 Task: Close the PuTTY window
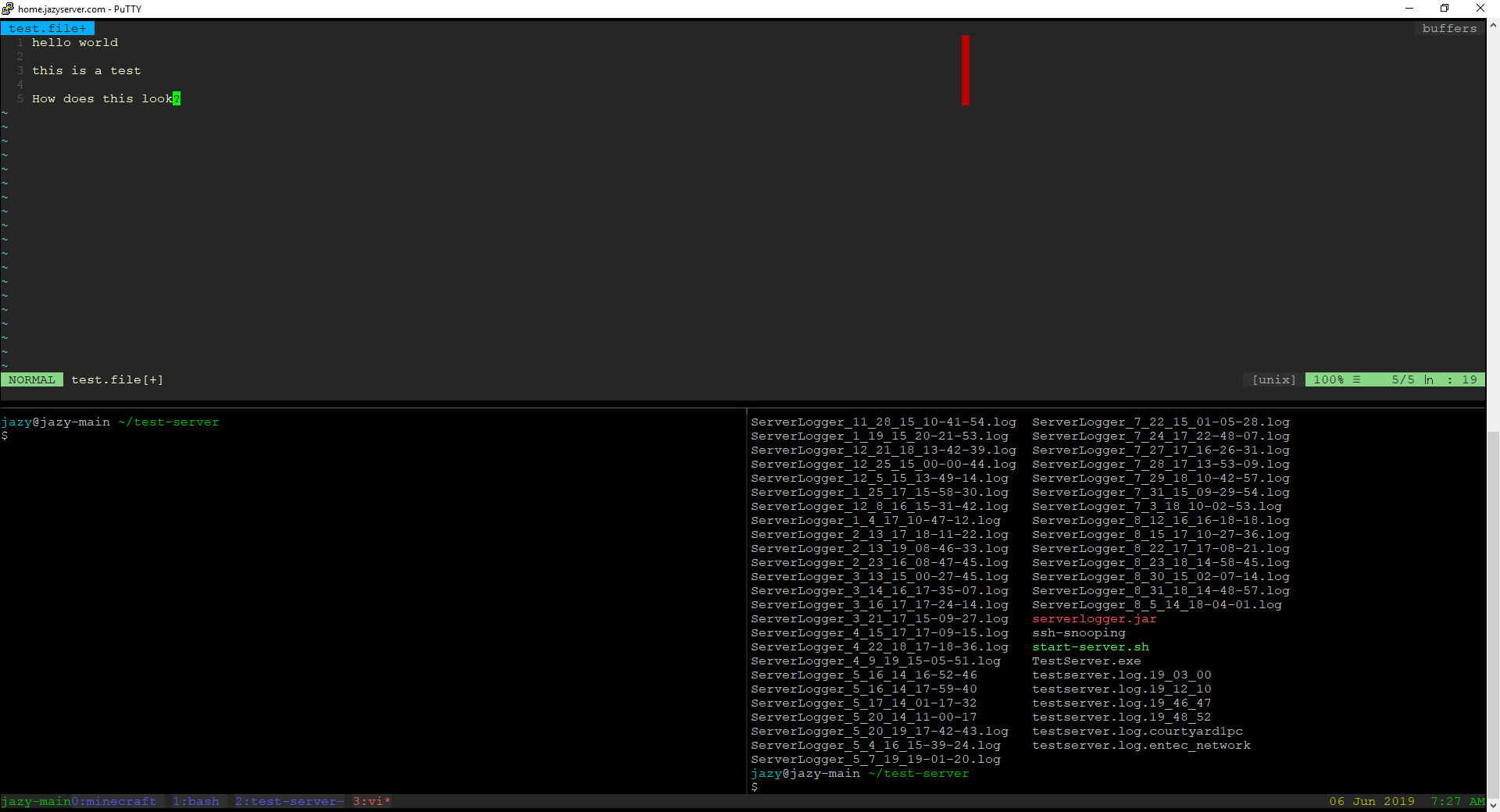[1480, 9]
